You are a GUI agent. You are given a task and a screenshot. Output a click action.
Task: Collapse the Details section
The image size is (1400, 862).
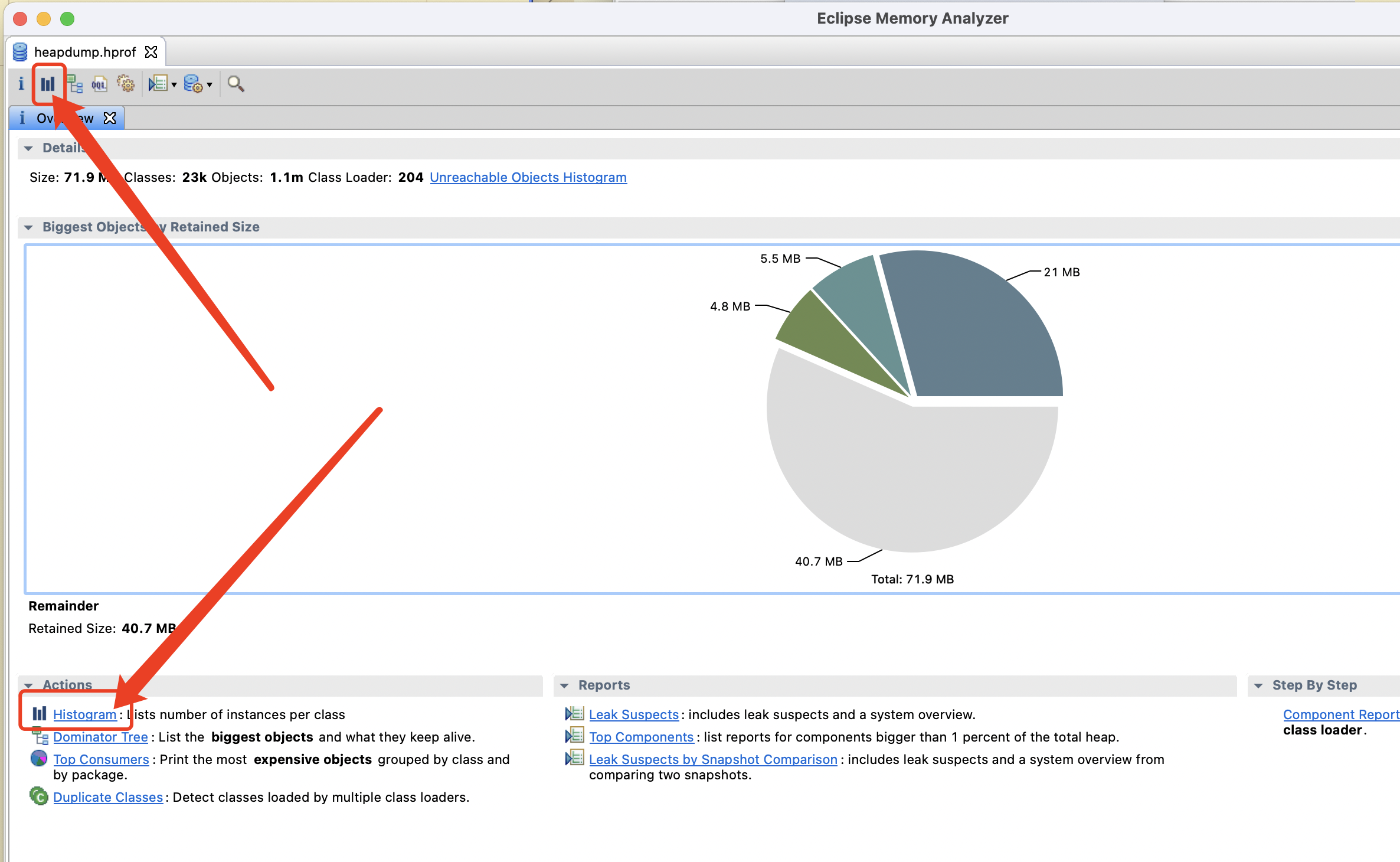pyautogui.click(x=28, y=148)
